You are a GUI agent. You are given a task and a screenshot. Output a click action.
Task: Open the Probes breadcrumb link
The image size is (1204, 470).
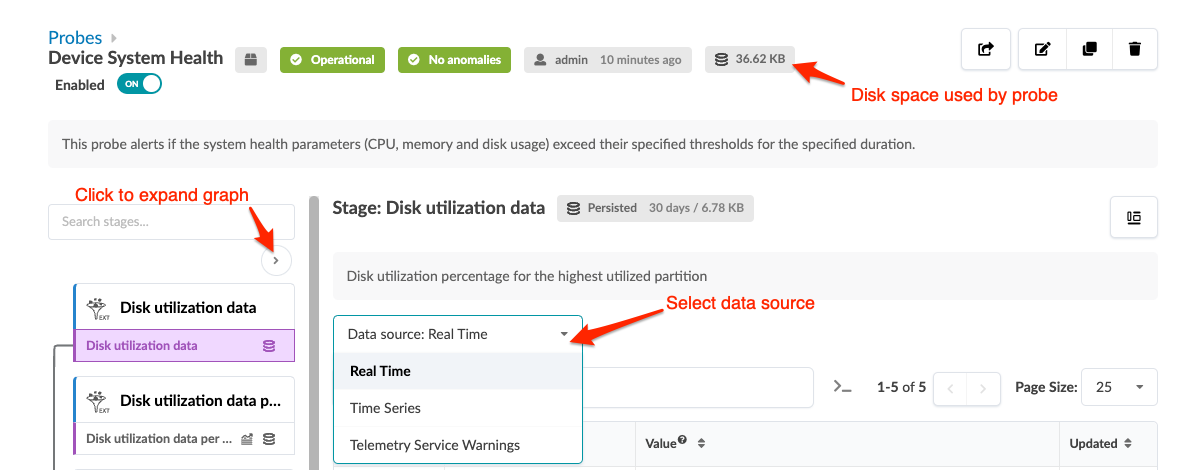[x=75, y=38]
